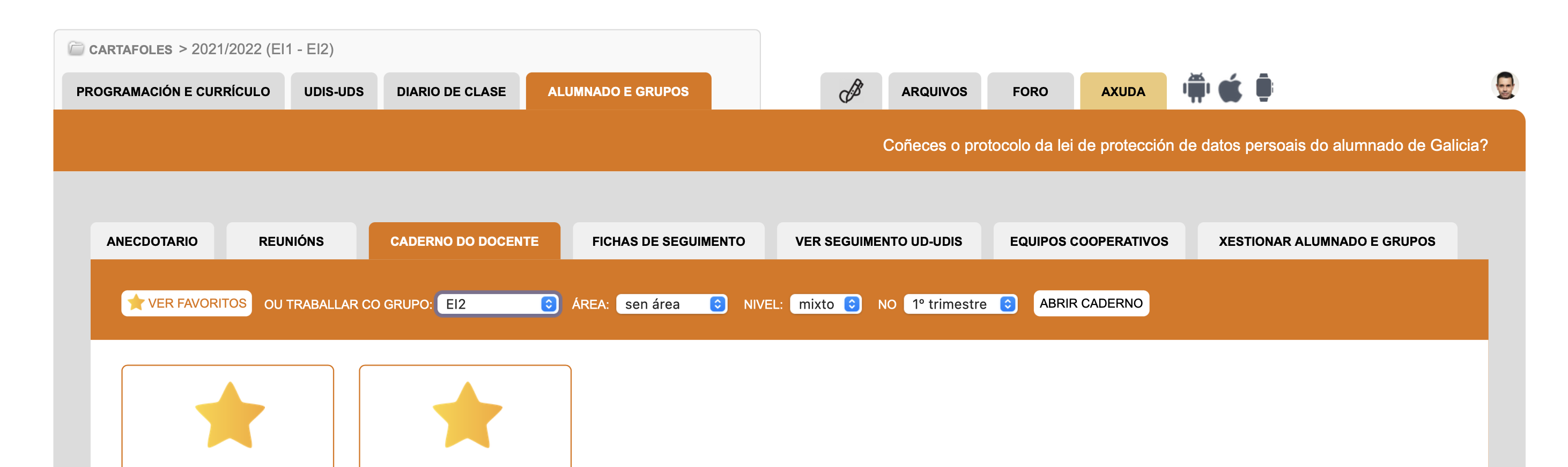Open the Diario de Clase tab
The height and width of the screenshot is (467, 1568).
(451, 91)
